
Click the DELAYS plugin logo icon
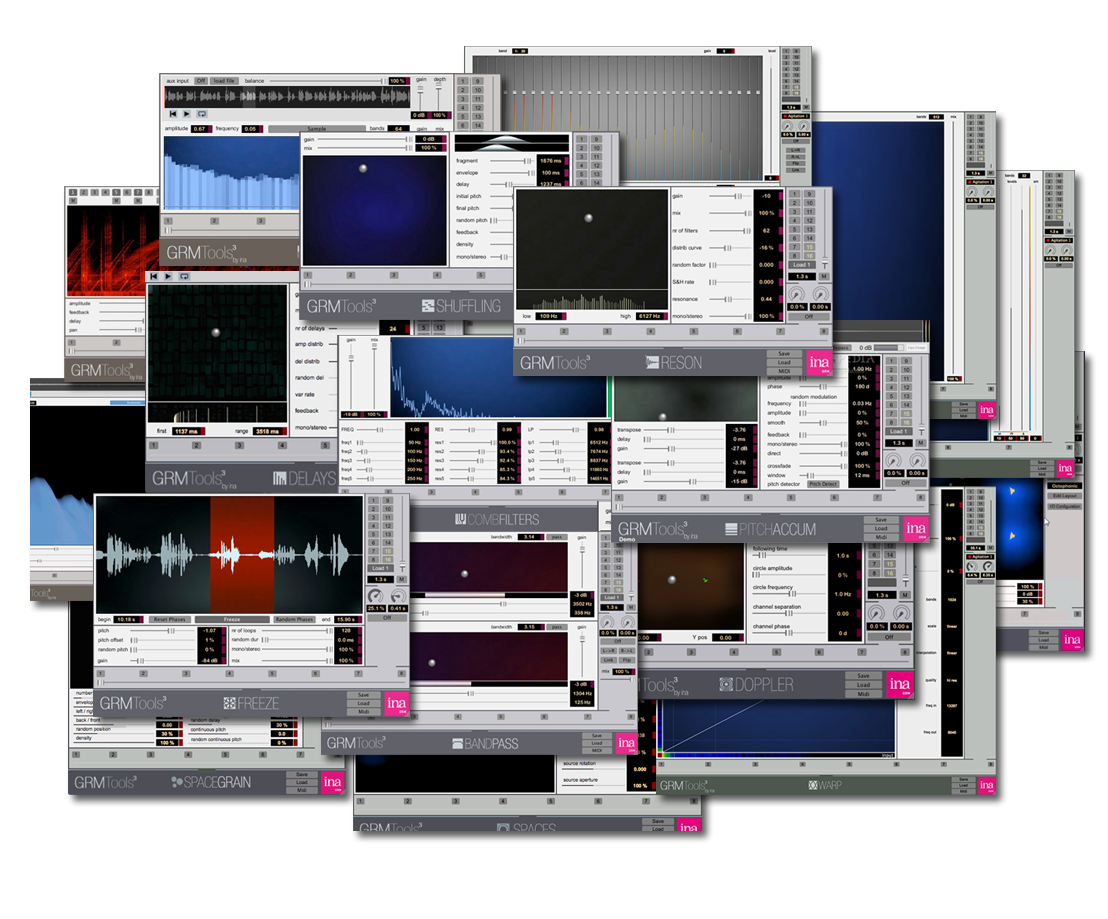pos(280,478)
